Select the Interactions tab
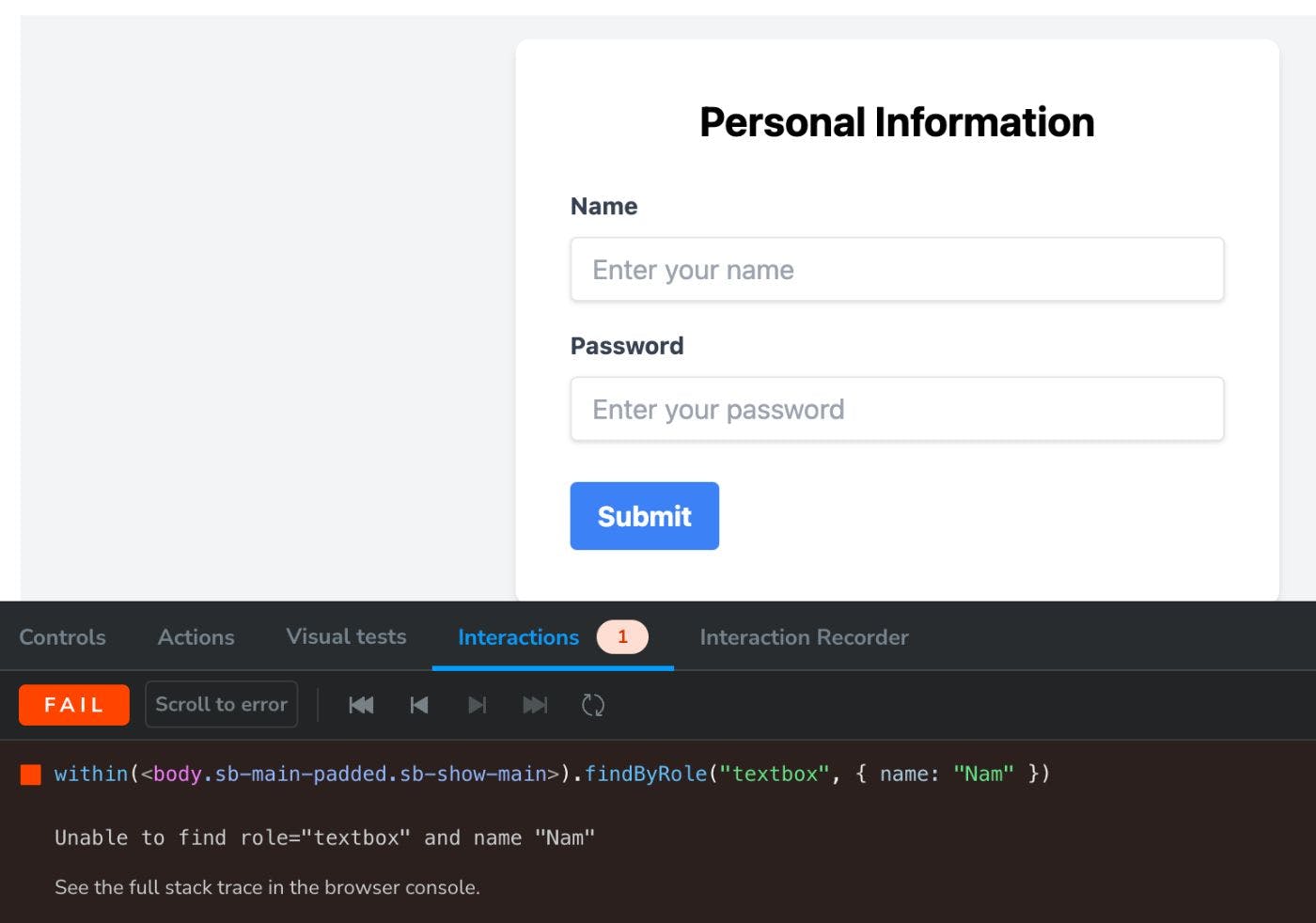The image size is (1316, 923). (x=518, y=637)
